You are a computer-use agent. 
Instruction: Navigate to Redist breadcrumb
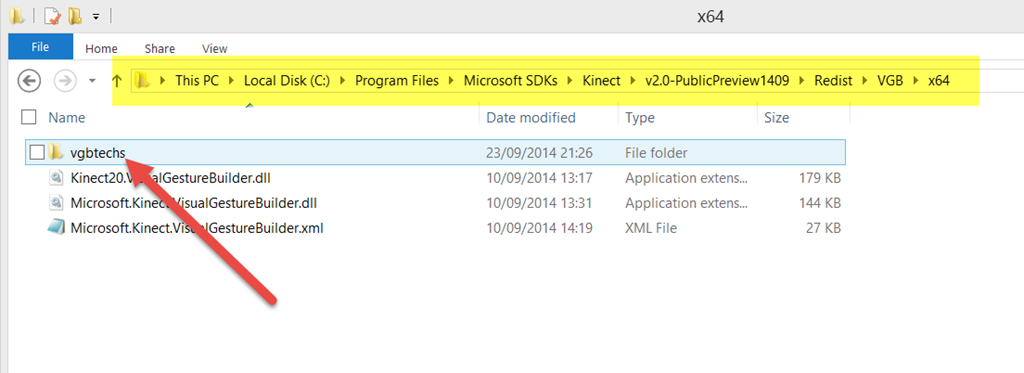tap(833, 81)
